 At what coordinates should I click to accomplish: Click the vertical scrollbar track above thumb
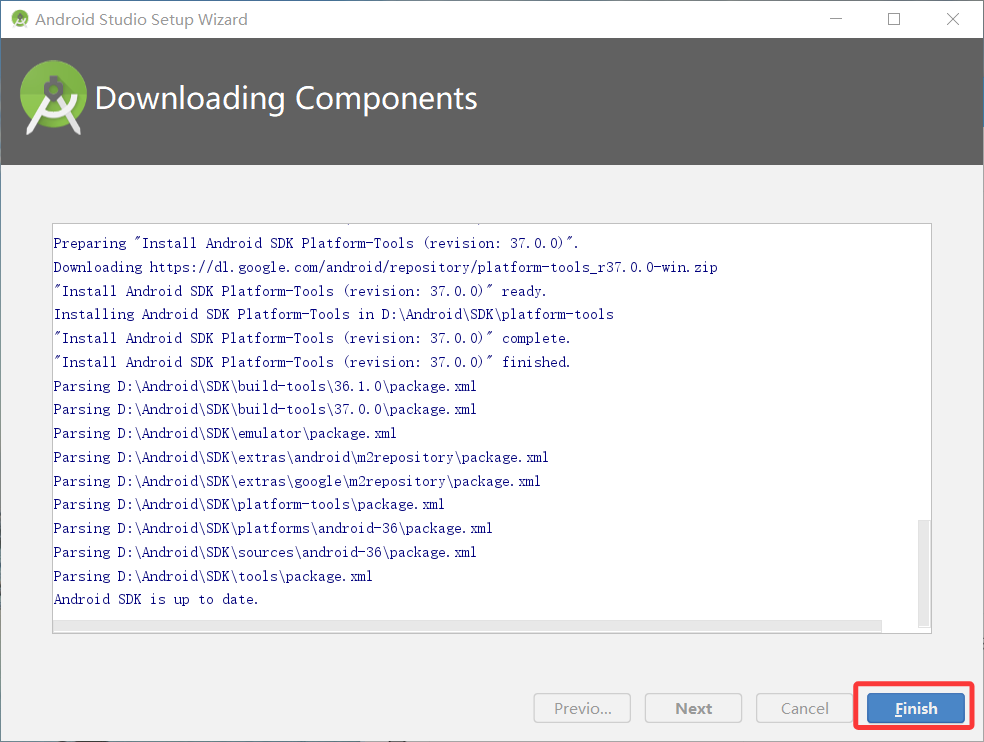pyautogui.click(x=924, y=372)
